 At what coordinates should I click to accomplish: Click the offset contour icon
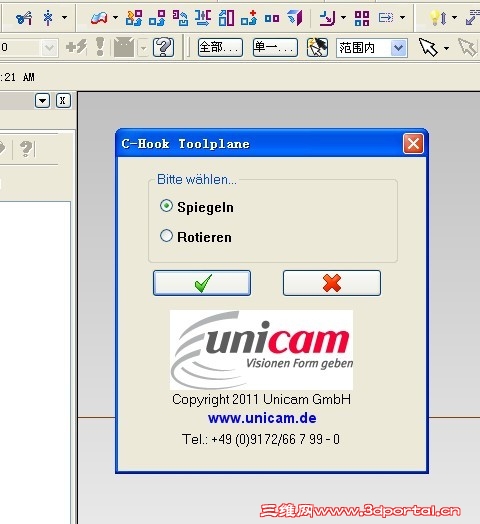[x=327, y=17]
